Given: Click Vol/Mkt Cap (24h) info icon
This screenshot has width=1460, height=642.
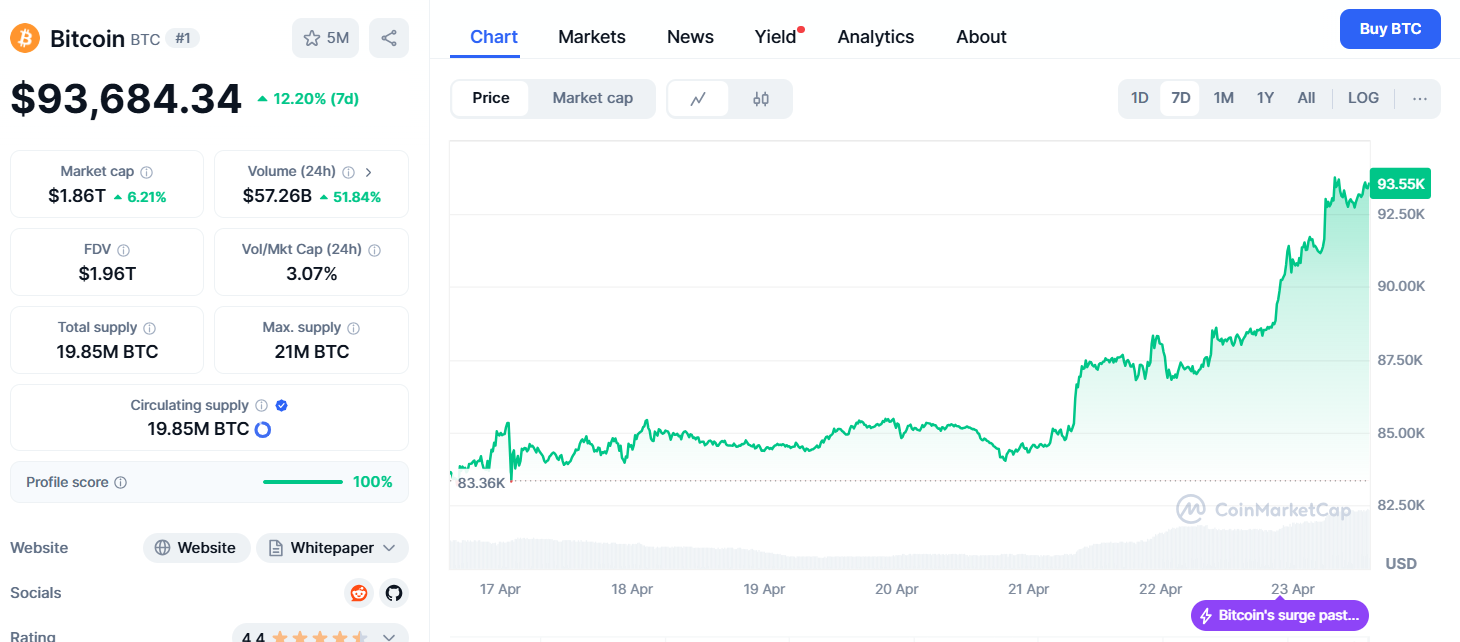Looking at the screenshot, I should (374, 250).
